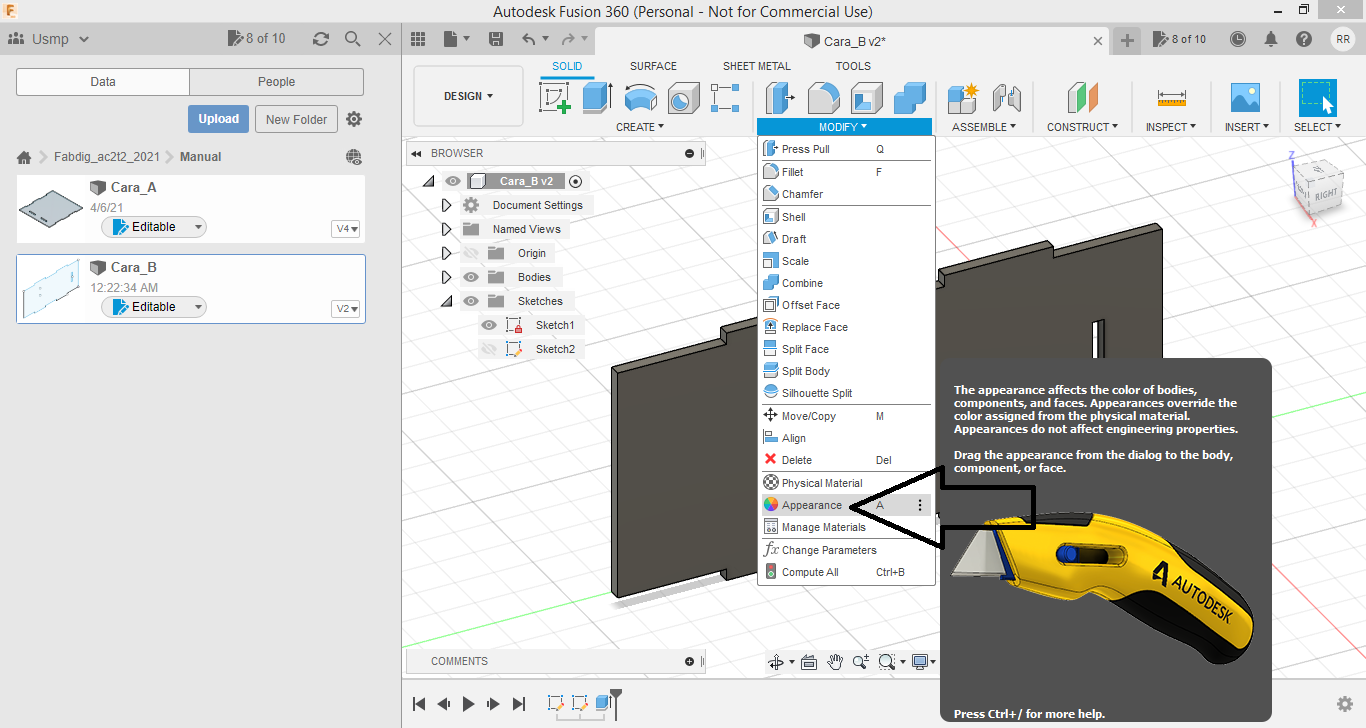Click the New Folder button
1366x728 pixels.
(x=297, y=119)
